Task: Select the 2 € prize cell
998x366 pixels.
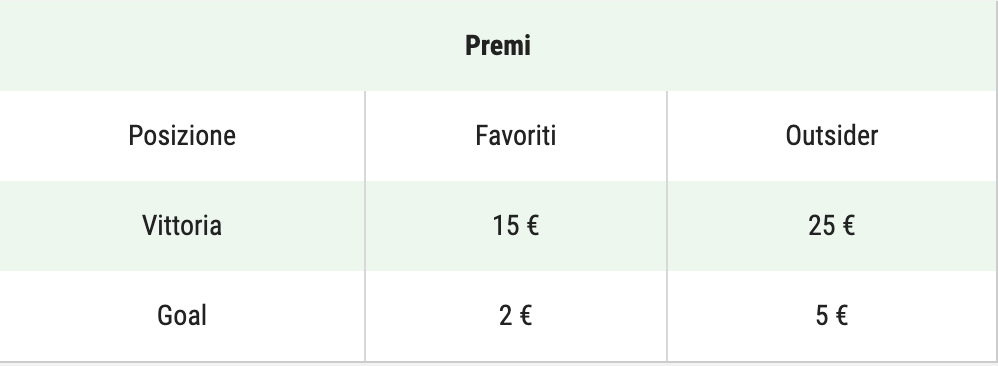Action: tap(516, 316)
